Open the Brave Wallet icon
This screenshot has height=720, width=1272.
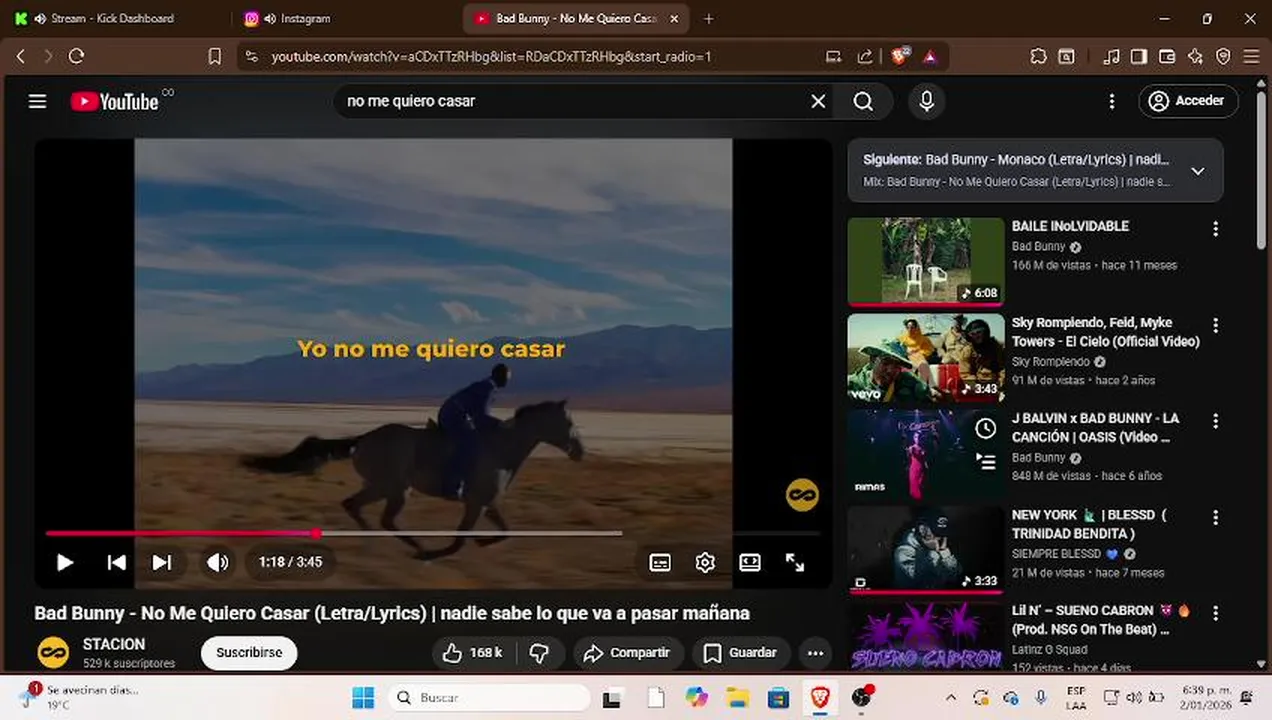[x=1166, y=57]
